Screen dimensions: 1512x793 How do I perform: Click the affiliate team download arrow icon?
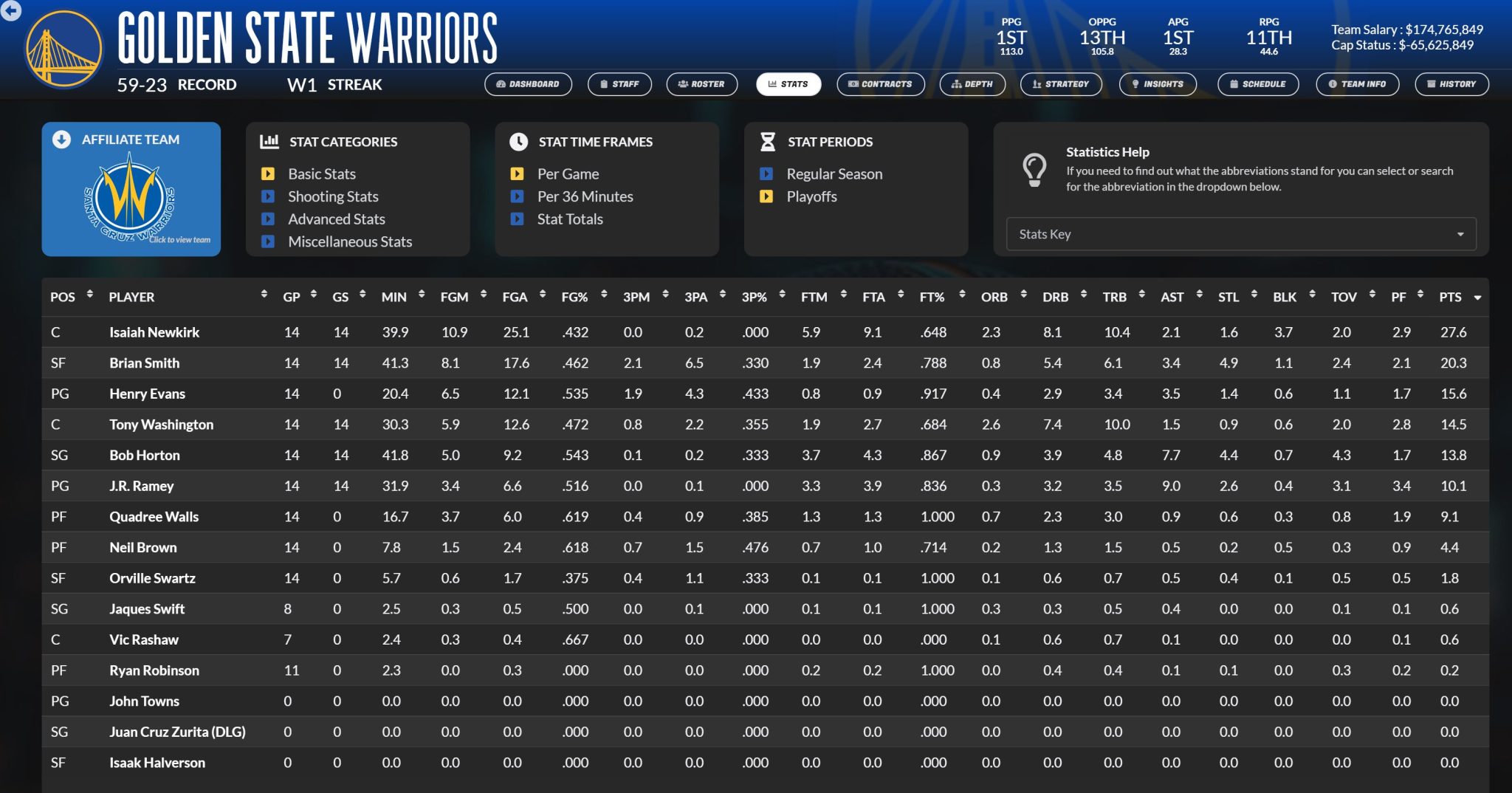62,140
